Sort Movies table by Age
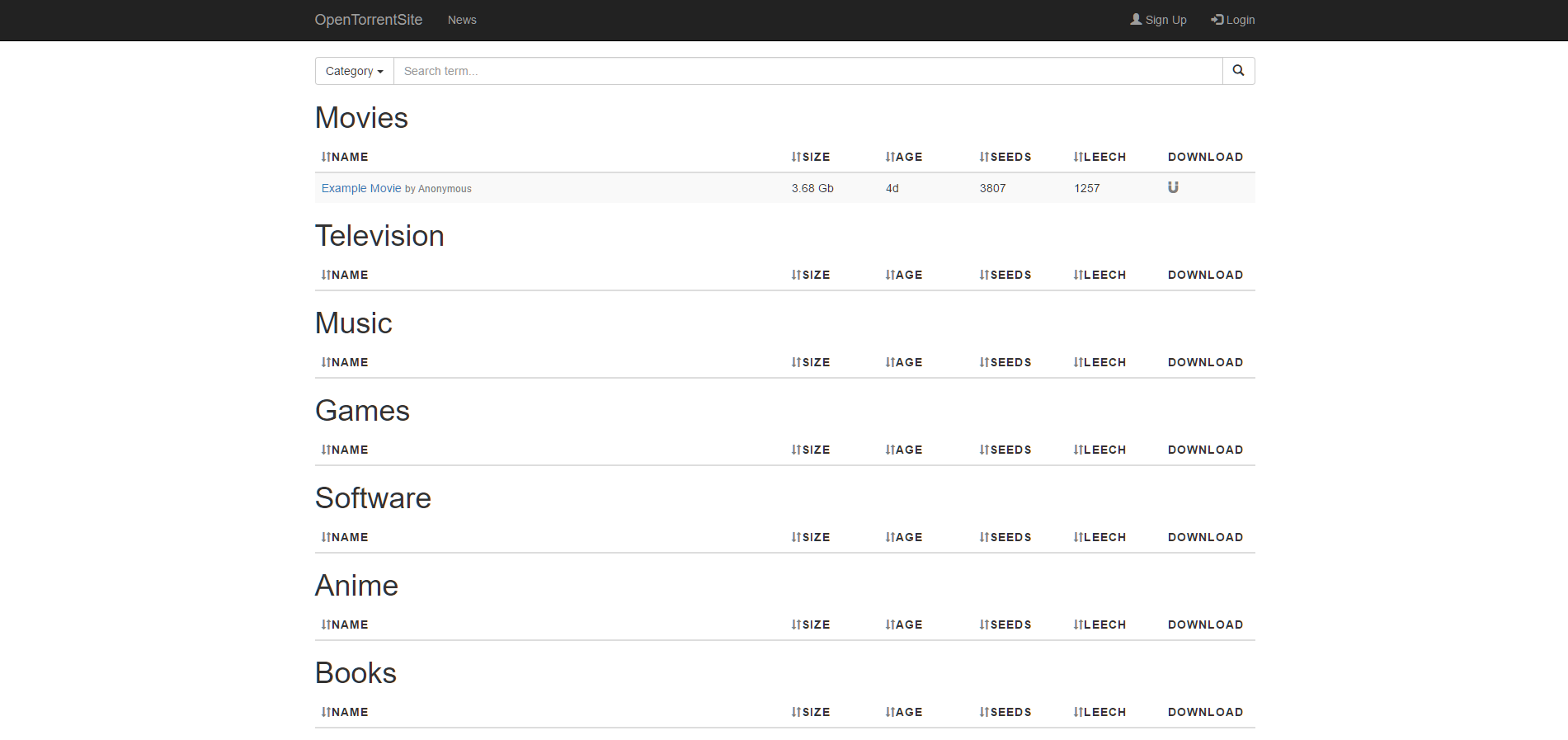Image resolution: width=1568 pixels, height=740 pixels. 904,157
